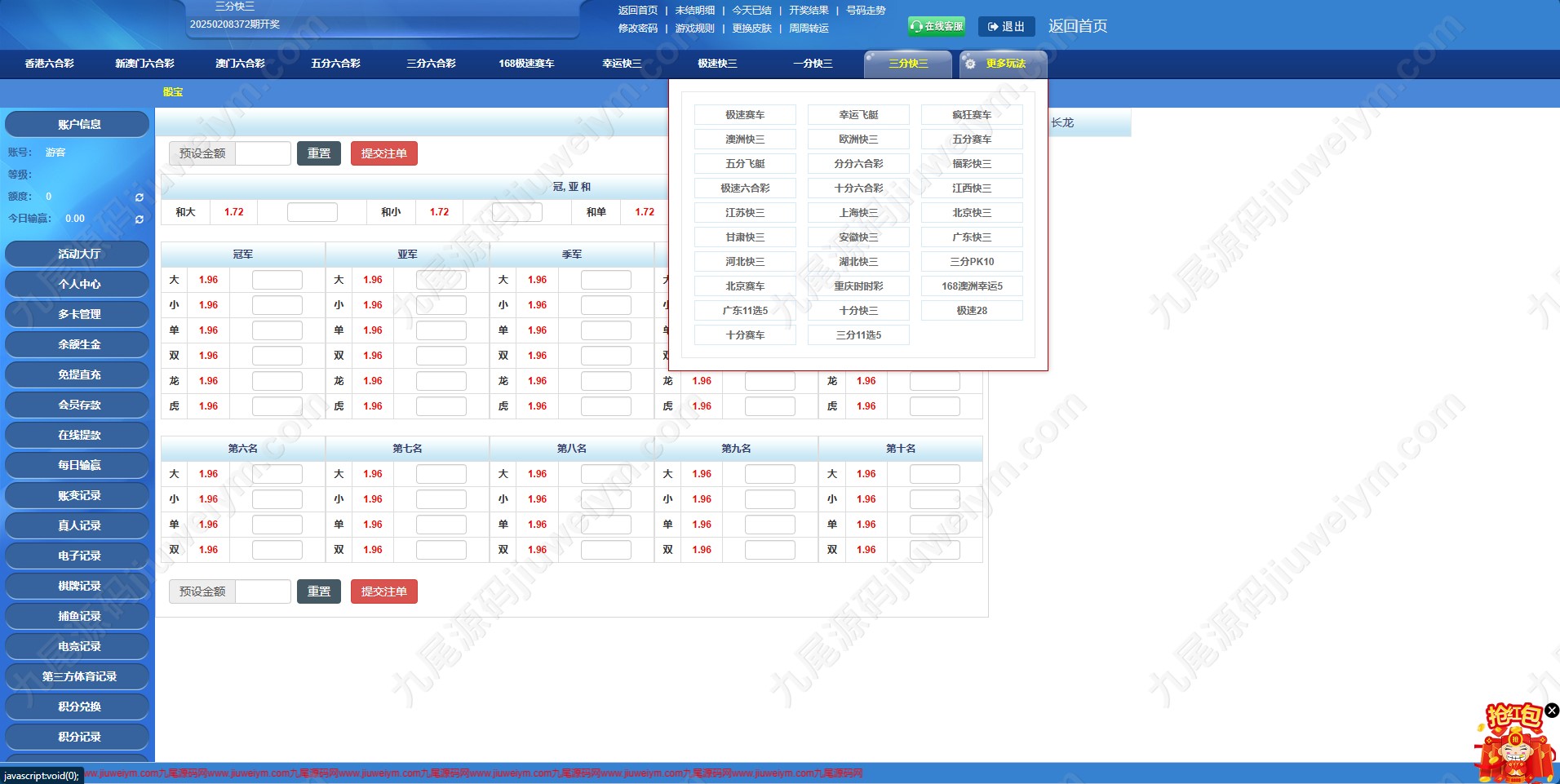The height and width of the screenshot is (784, 1560).
Task: Open 游戏规则 link
Action: point(694,29)
